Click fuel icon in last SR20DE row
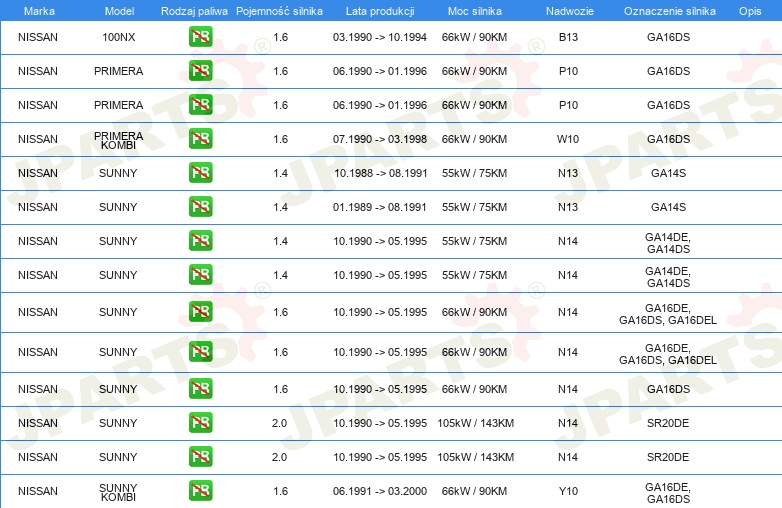This screenshot has height=508, width=782. (x=200, y=457)
